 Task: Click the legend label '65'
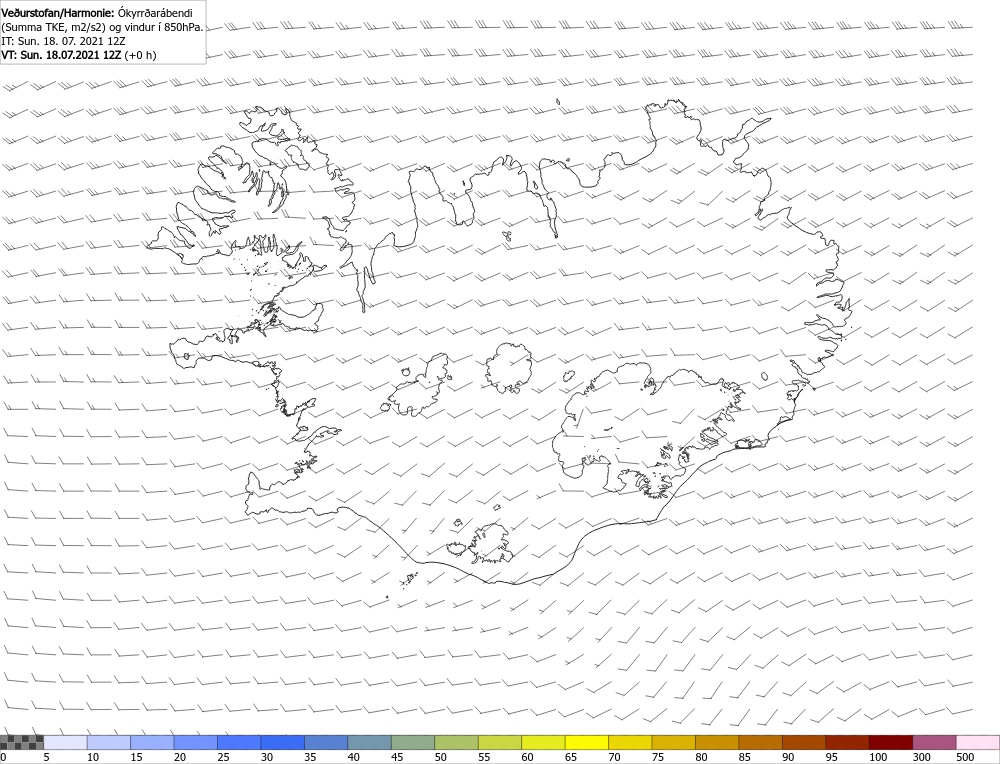pos(571,757)
